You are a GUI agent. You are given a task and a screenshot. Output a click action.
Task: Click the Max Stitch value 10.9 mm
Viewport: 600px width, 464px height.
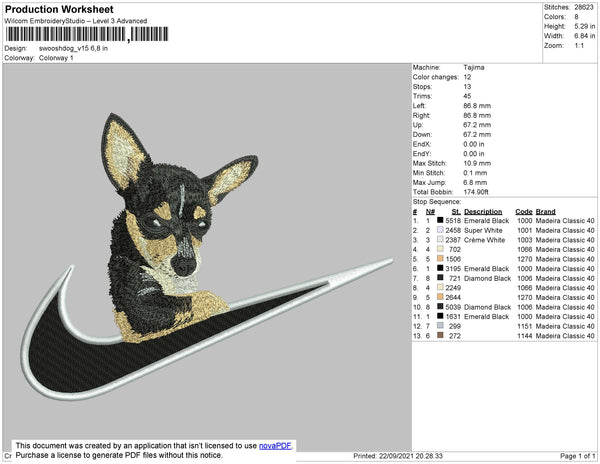[x=477, y=163]
